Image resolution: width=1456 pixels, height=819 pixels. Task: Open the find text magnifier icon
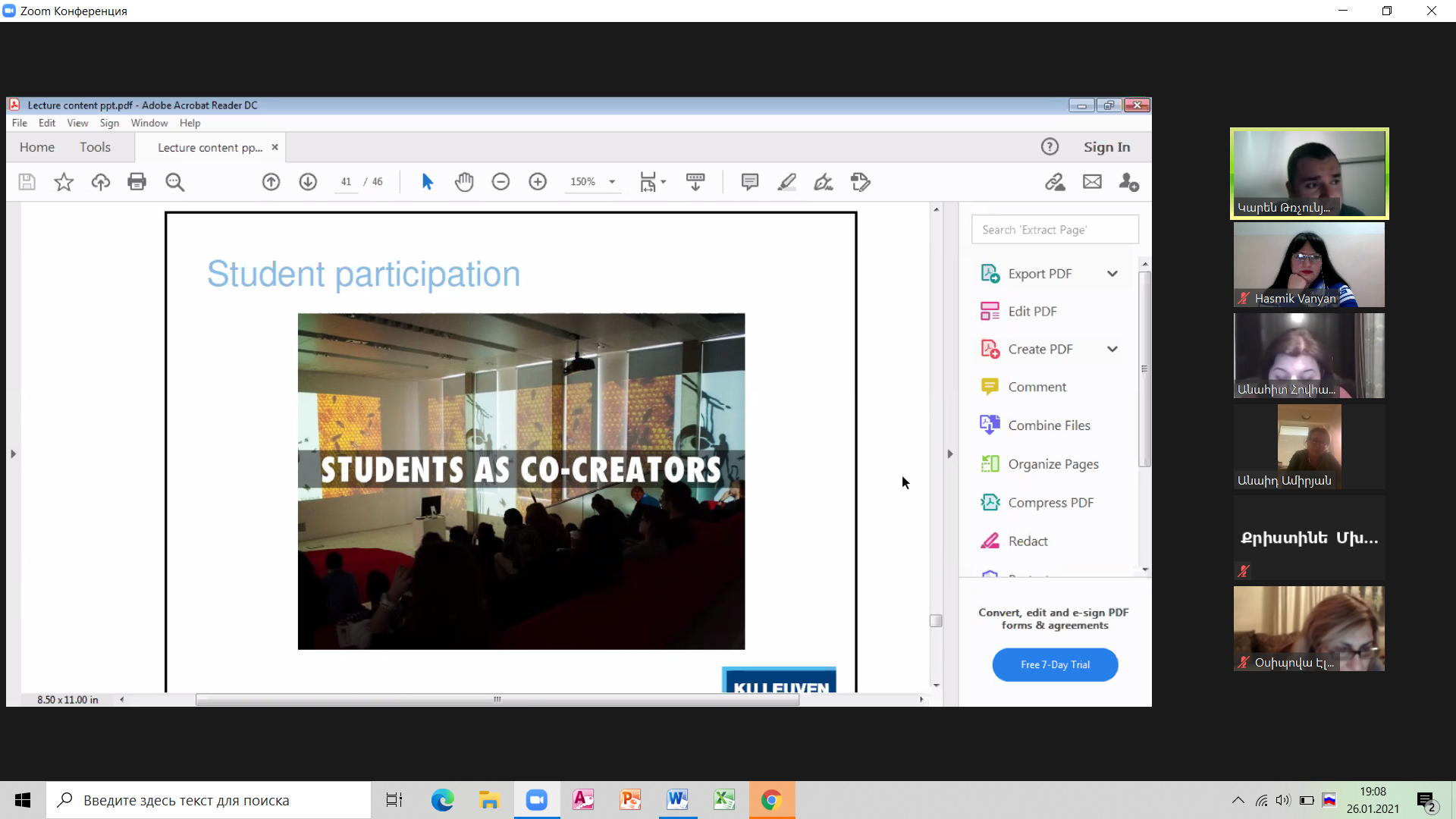click(x=175, y=182)
